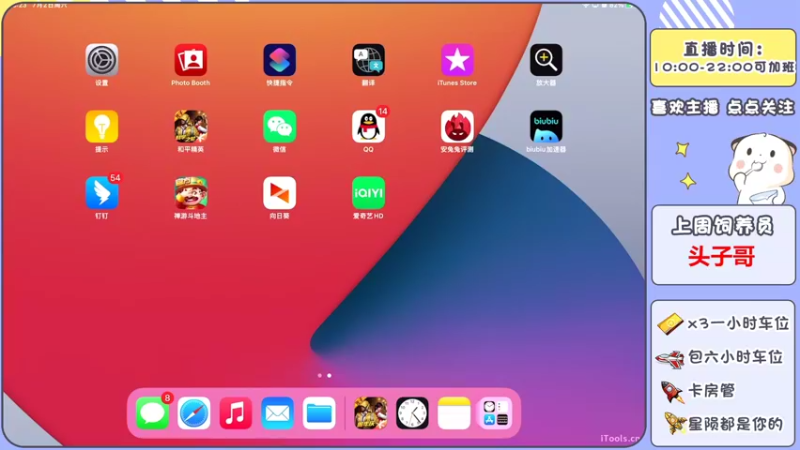The image size is (800, 450).
Task: Open the Translate (翻译) app
Action: coord(368,60)
